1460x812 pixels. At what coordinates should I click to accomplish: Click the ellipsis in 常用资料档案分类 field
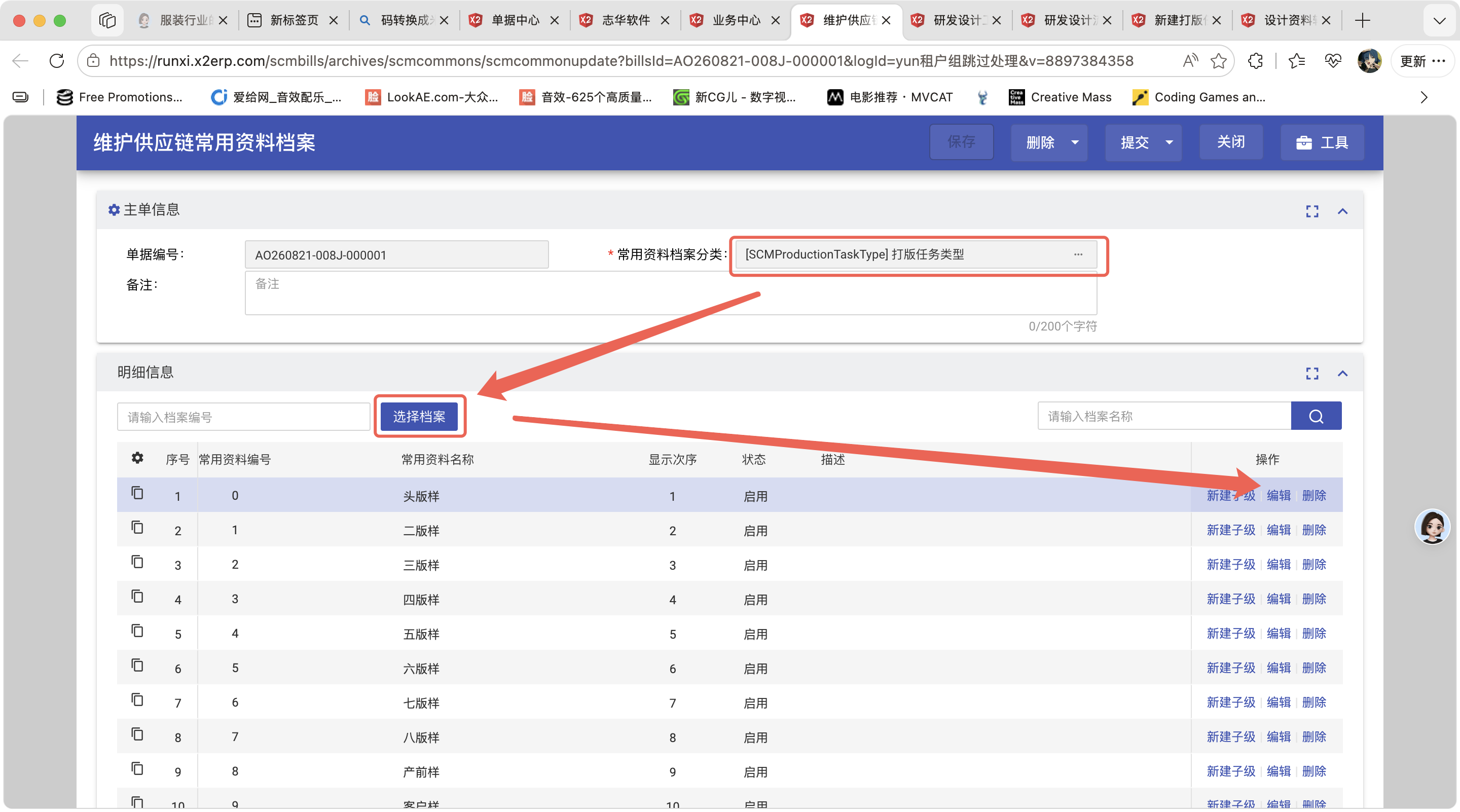point(1078,254)
